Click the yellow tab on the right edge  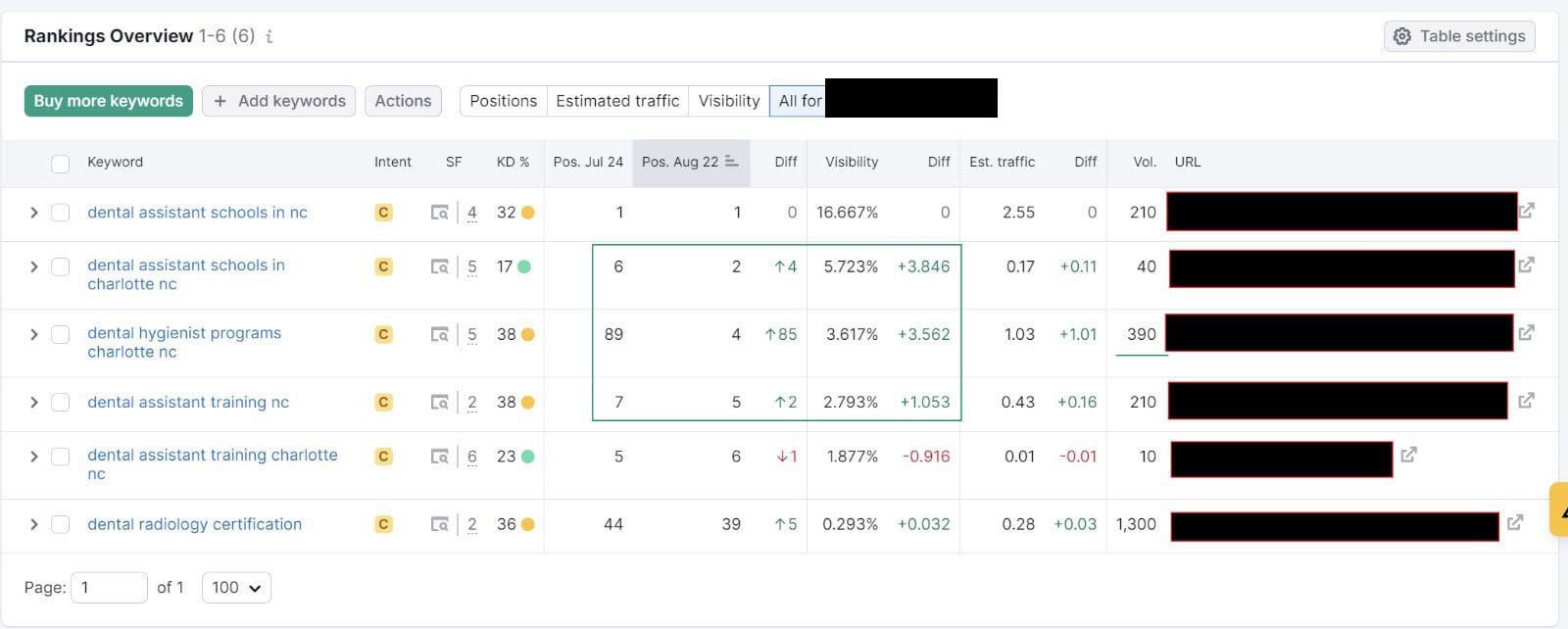(x=1557, y=509)
